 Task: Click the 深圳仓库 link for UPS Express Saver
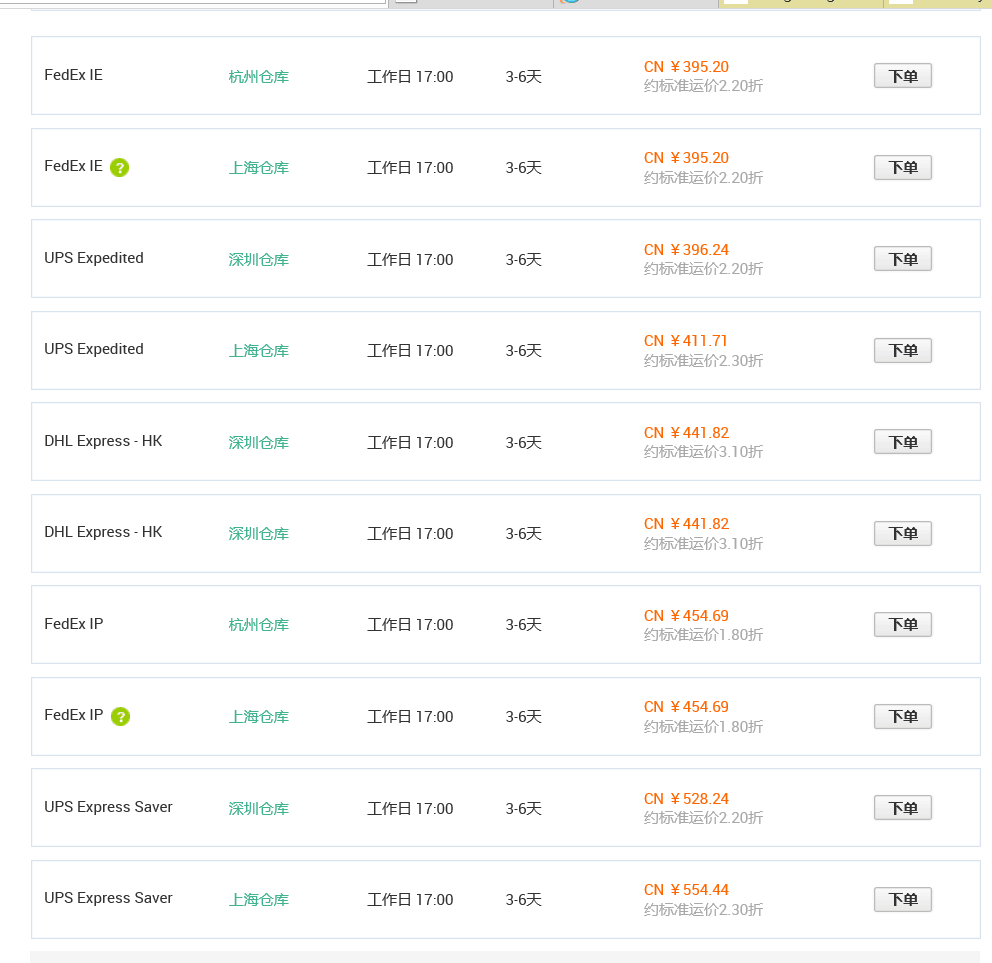click(258, 809)
